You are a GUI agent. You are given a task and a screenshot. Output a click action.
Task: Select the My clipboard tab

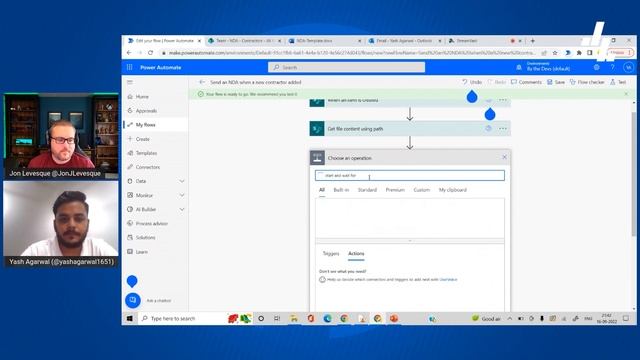453,190
